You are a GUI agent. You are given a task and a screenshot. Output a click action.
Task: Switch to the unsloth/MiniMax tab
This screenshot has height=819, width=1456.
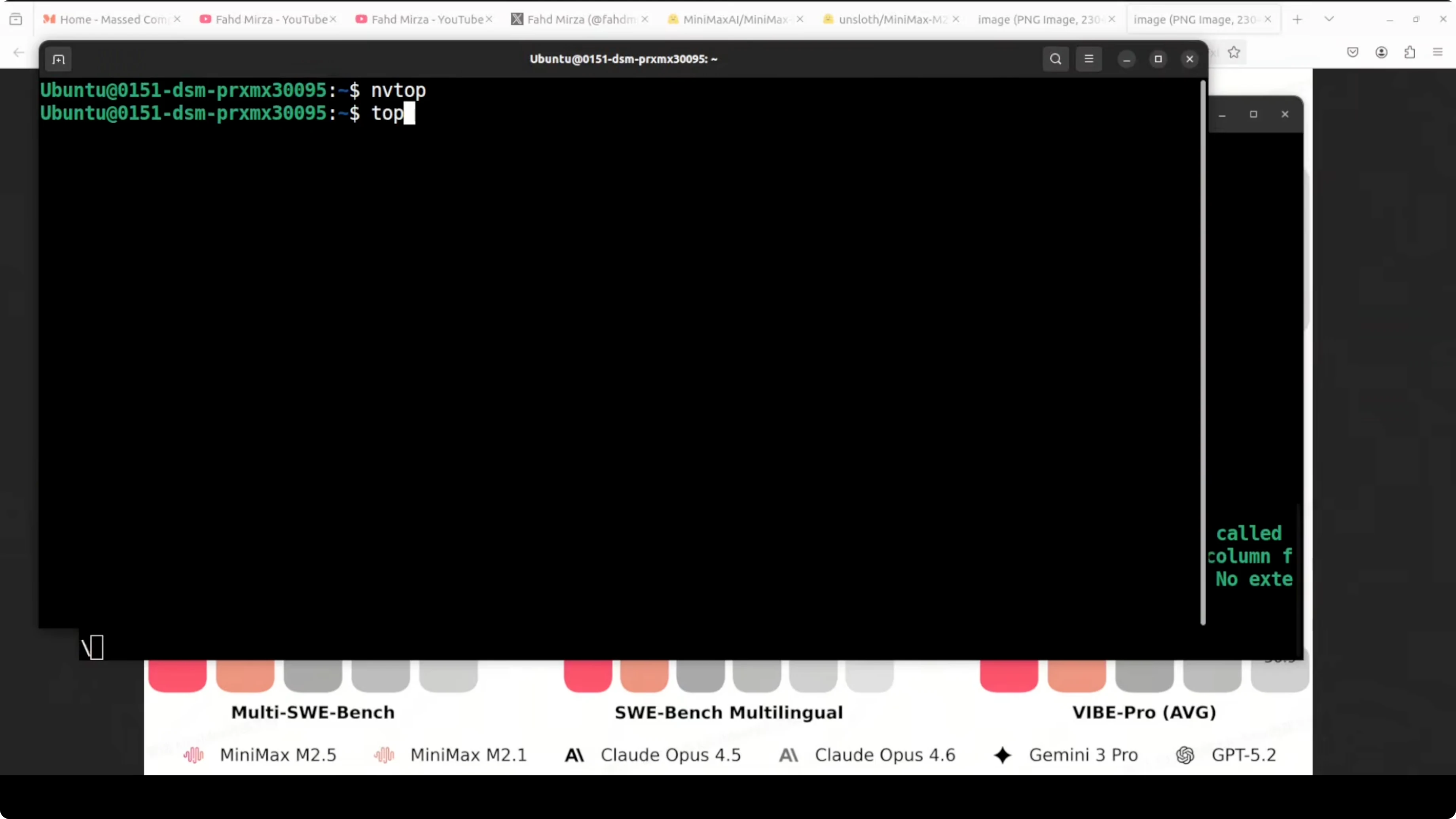(x=885, y=19)
